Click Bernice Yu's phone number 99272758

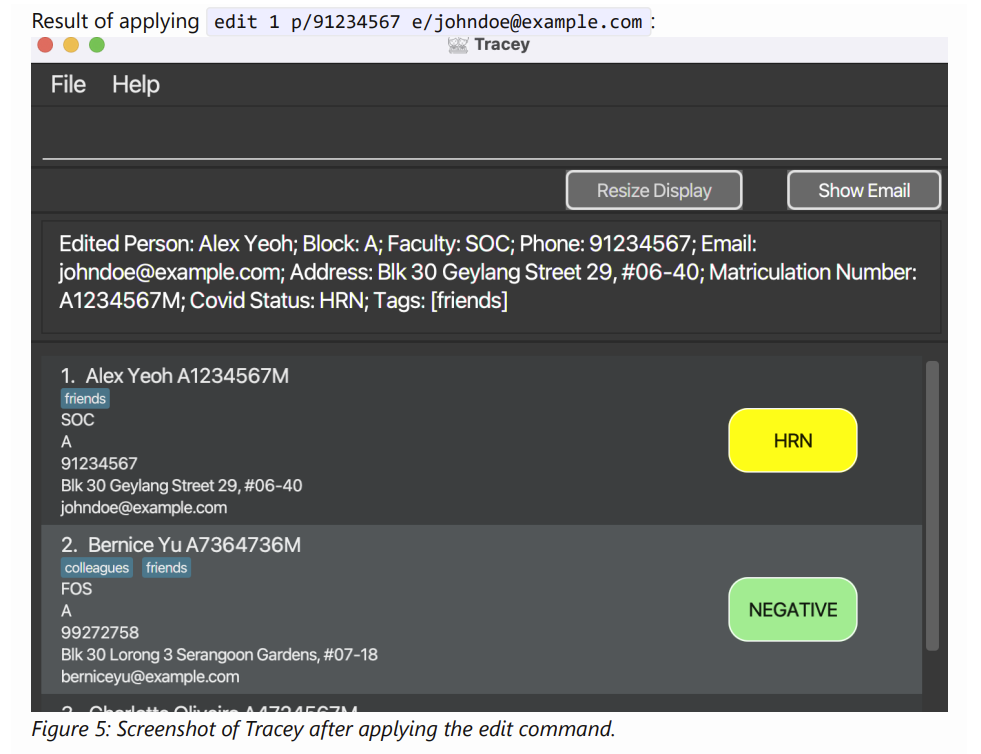pos(99,633)
